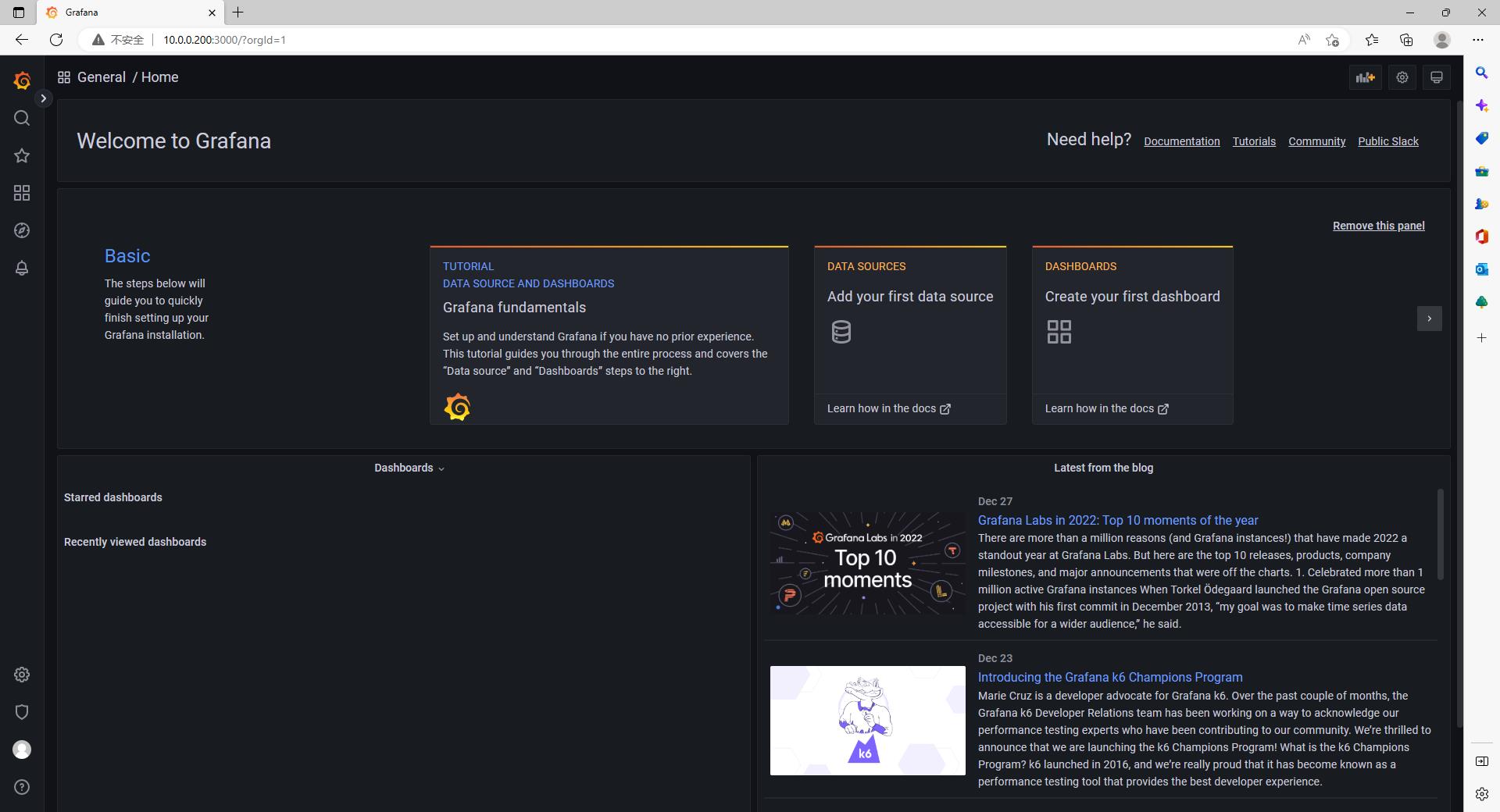This screenshot has width=1500, height=812.
Task: Open Edge sidebar Outlook icon
Action: pyautogui.click(x=1481, y=269)
